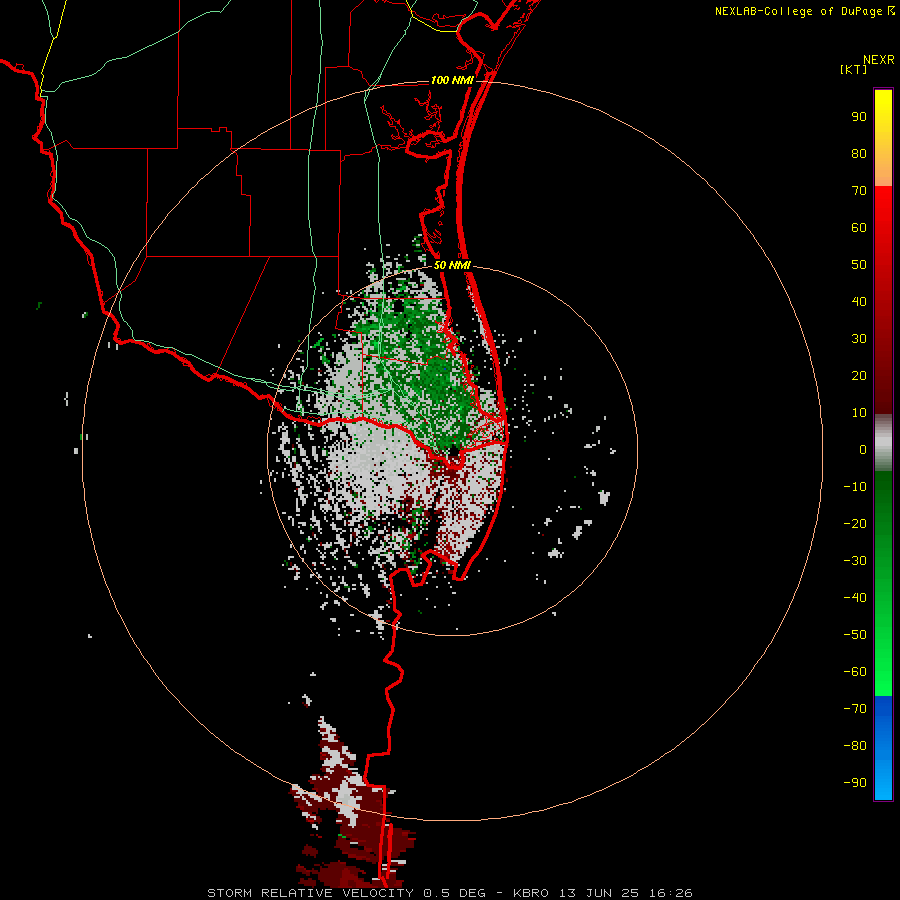
Task: Click the 20 value on the velocity scale
Action: click(x=859, y=375)
